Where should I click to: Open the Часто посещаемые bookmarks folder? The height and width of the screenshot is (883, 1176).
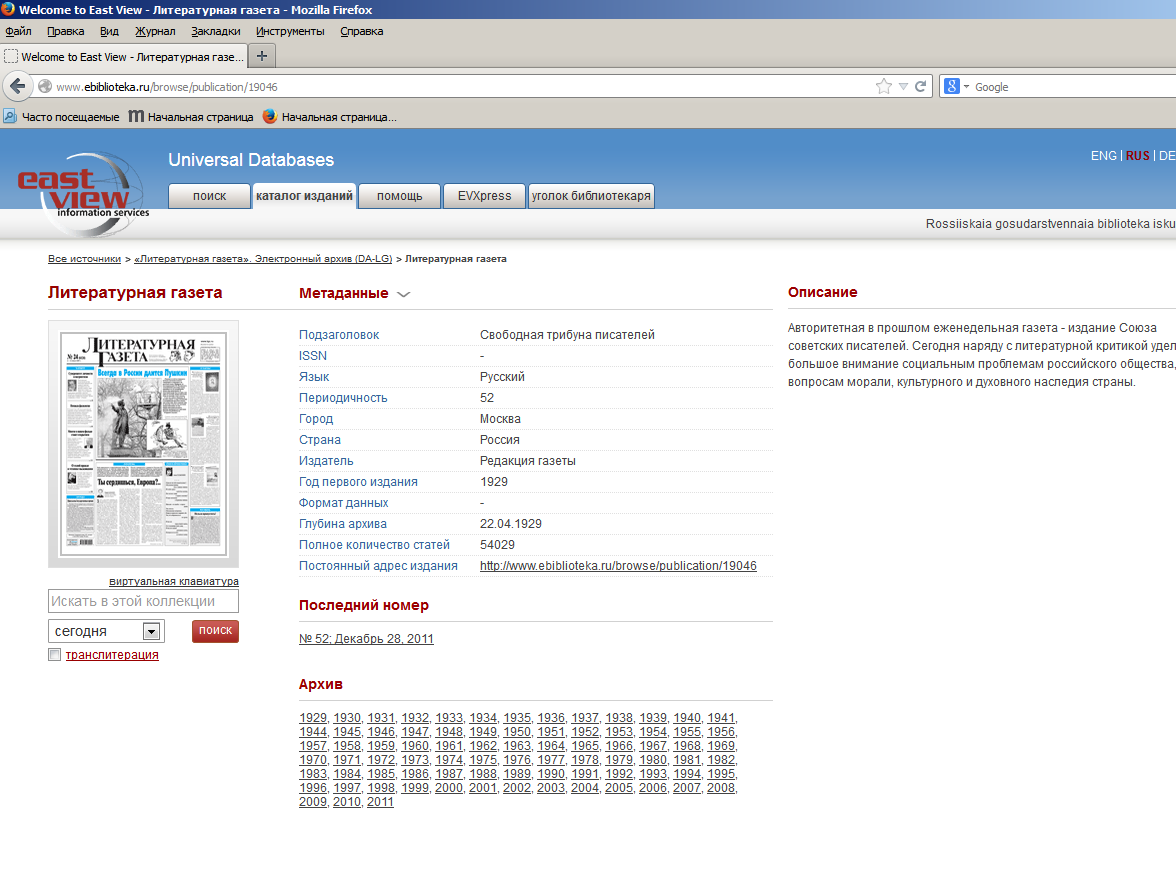tap(61, 117)
